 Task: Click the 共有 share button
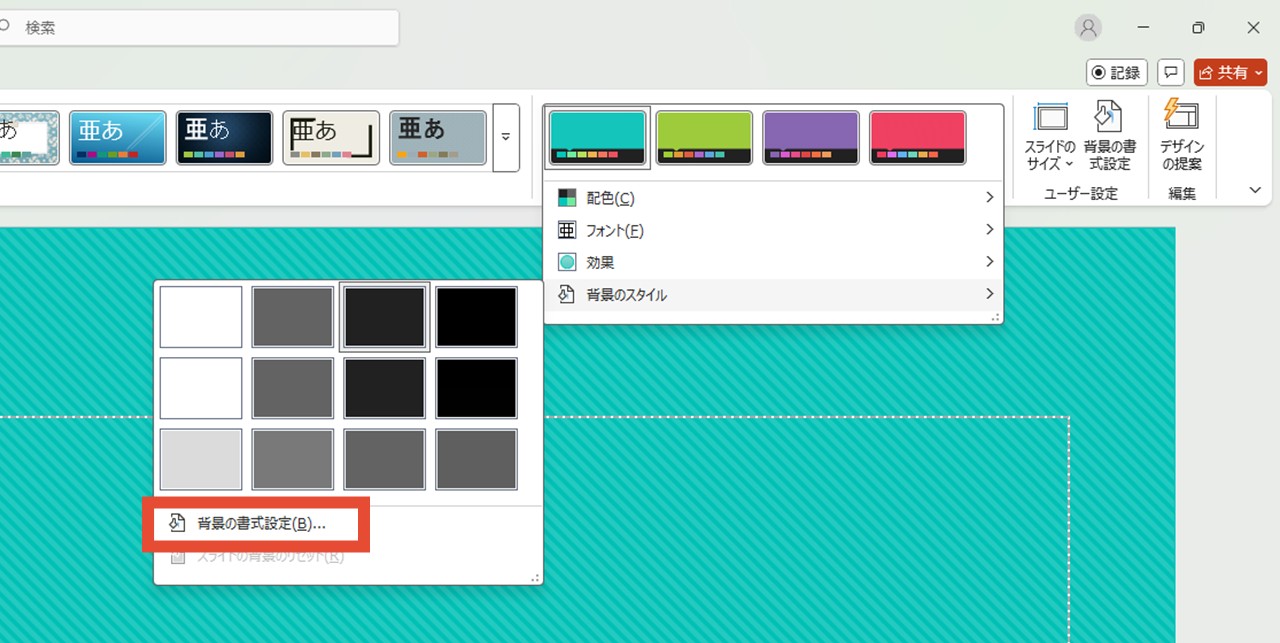[x=1230, y=73]
